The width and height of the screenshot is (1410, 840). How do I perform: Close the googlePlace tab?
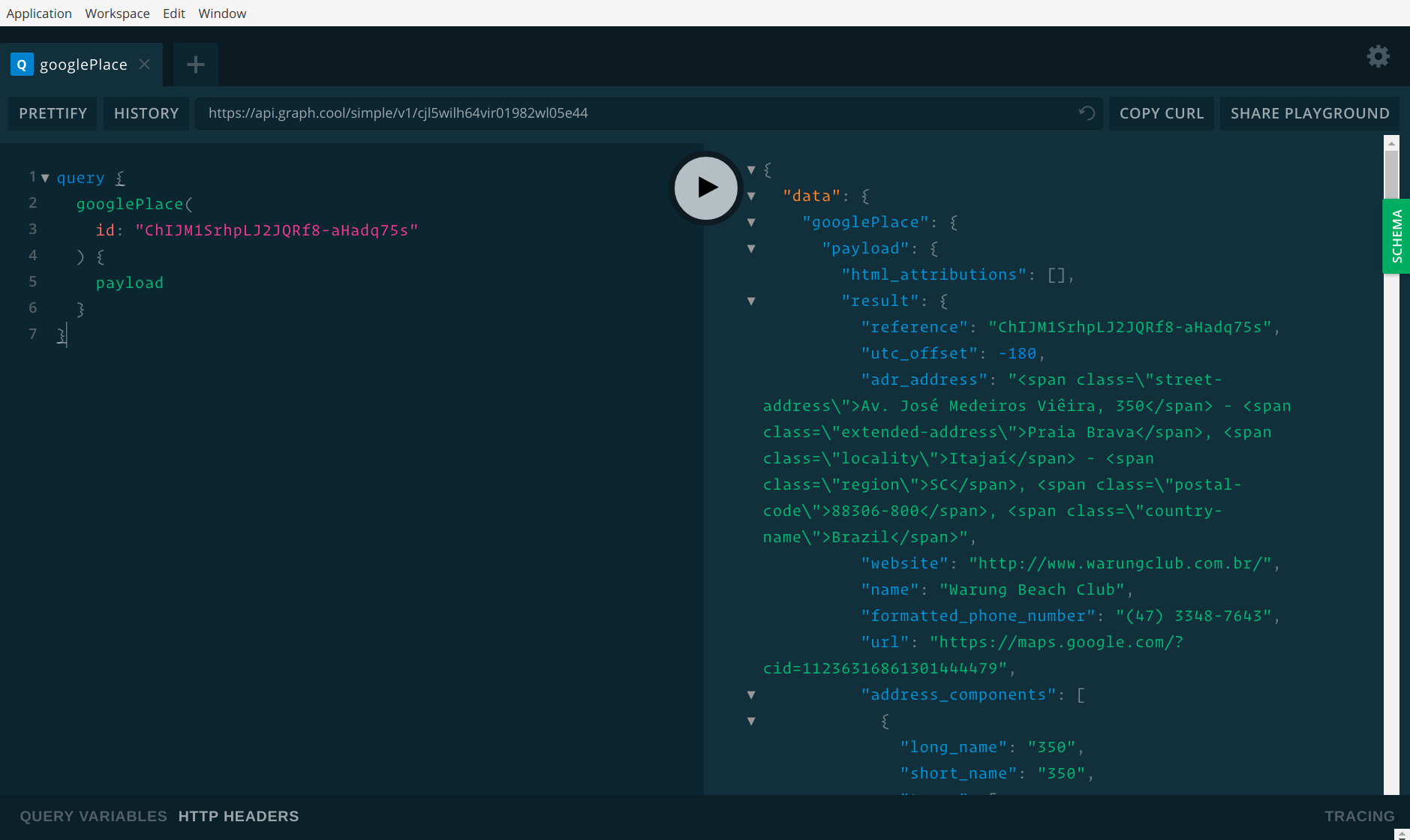pos(145,64)
